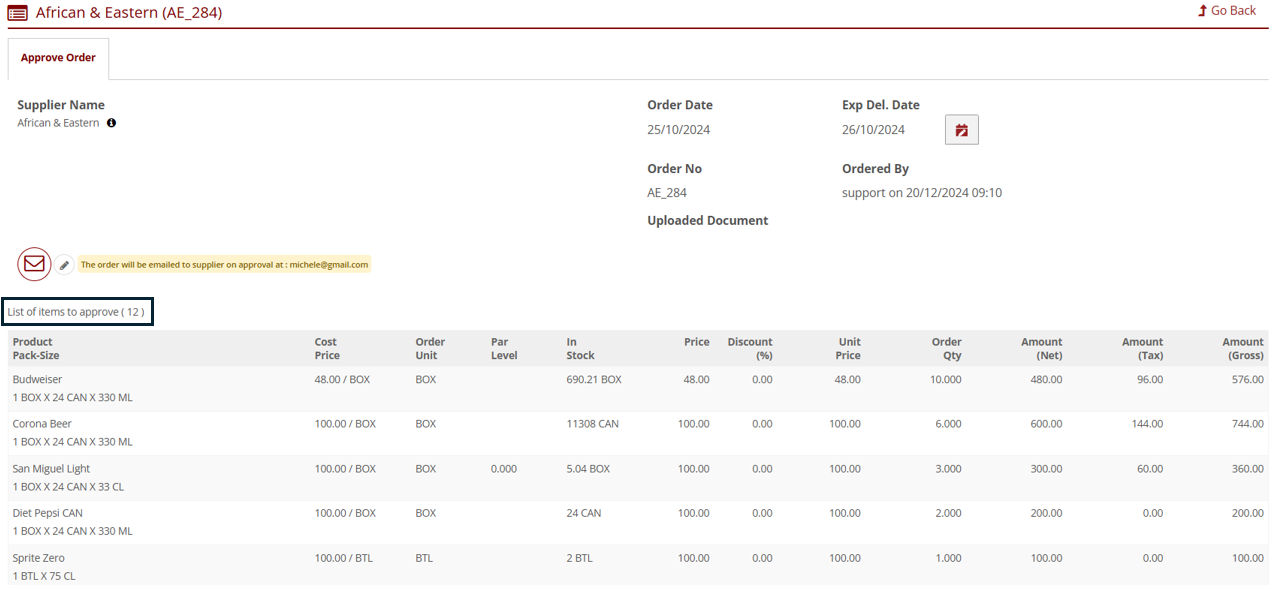Screen dimensions: 1275x589
Task: Click the red envelope email icon
Action: 34,264
